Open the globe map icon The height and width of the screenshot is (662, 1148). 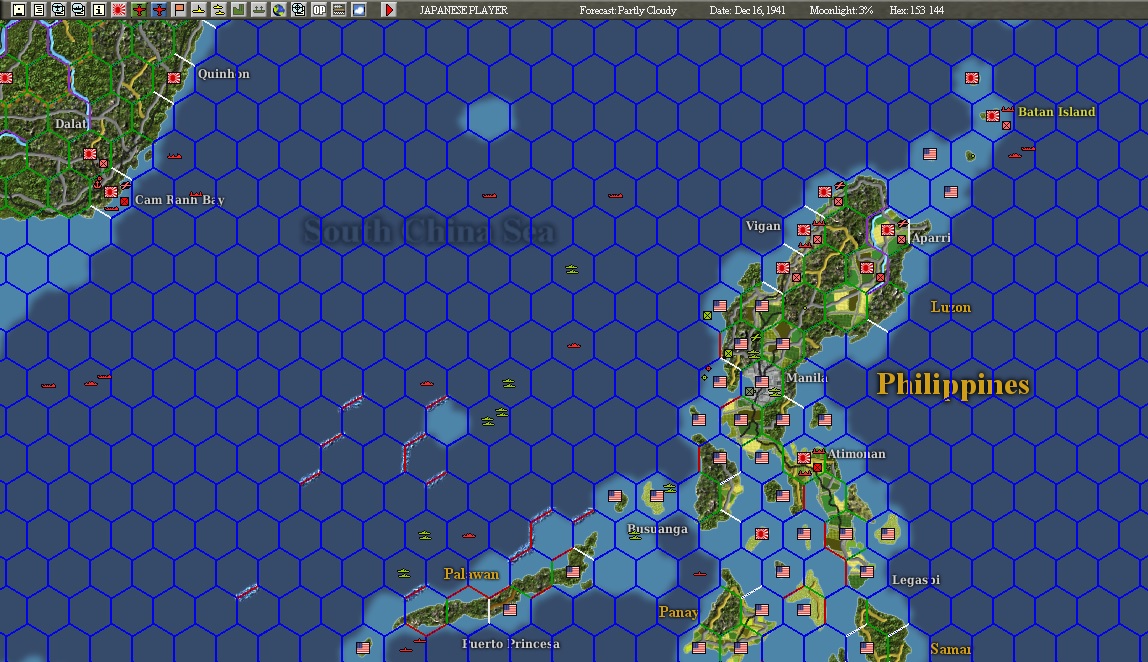pos(278,10)
